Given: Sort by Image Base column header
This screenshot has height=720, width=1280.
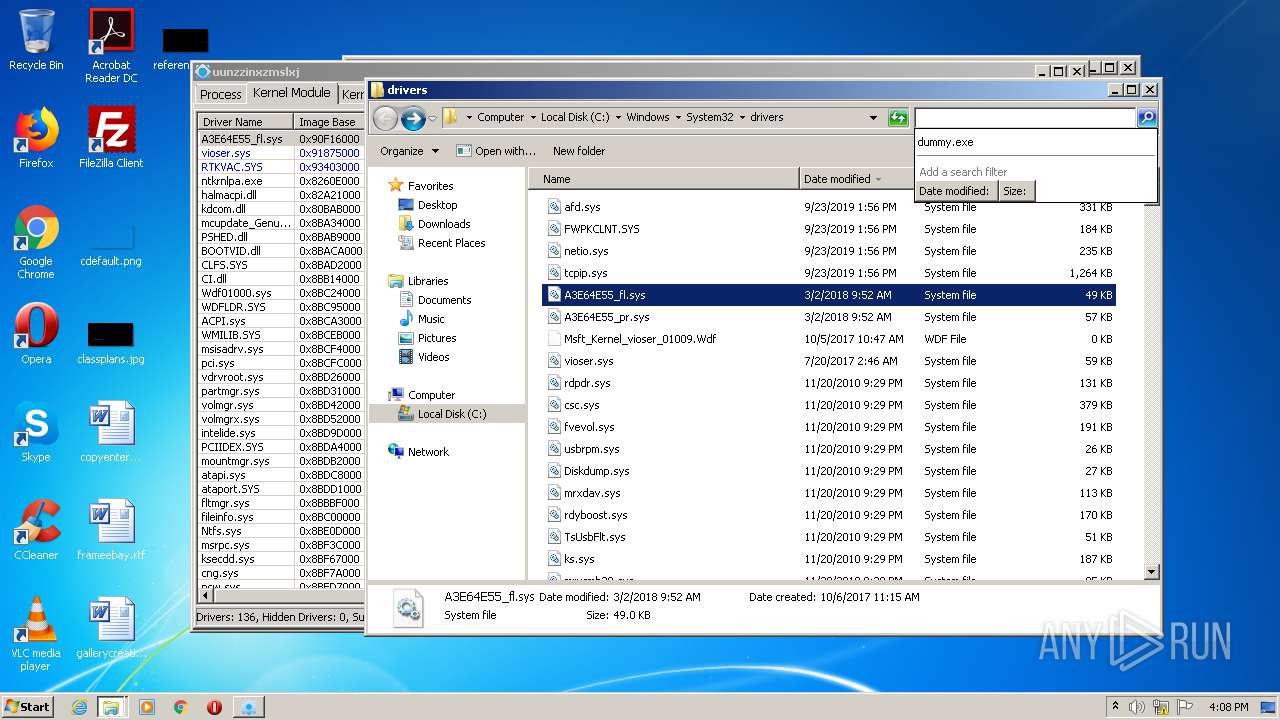Looking at the screenshot, I should (329, 122).
